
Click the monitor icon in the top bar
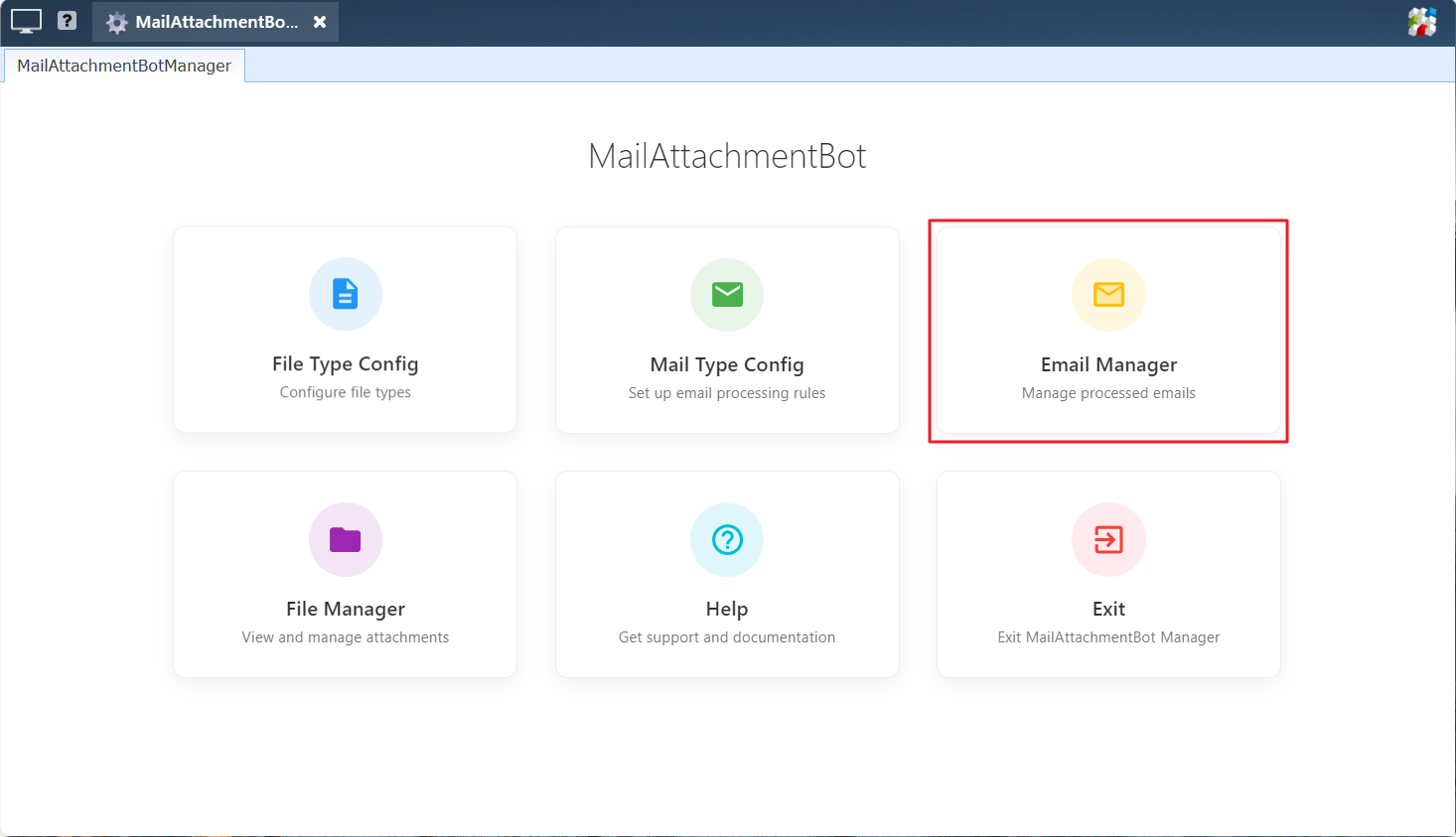[26, 21]
